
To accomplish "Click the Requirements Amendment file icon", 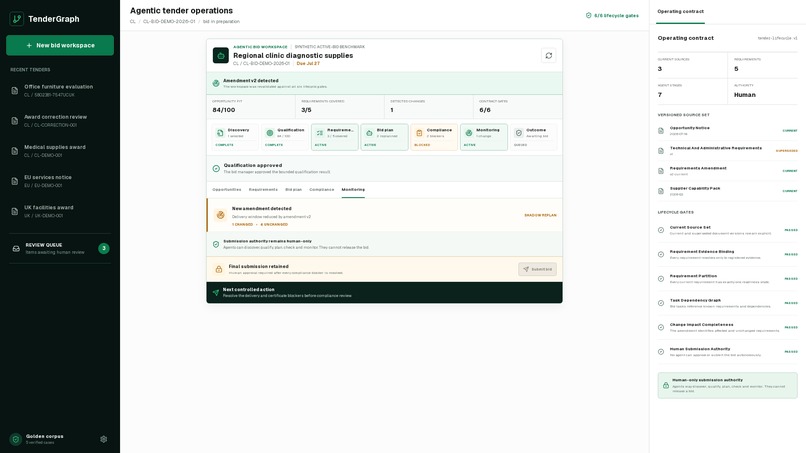I will click(x=661, y=171).
